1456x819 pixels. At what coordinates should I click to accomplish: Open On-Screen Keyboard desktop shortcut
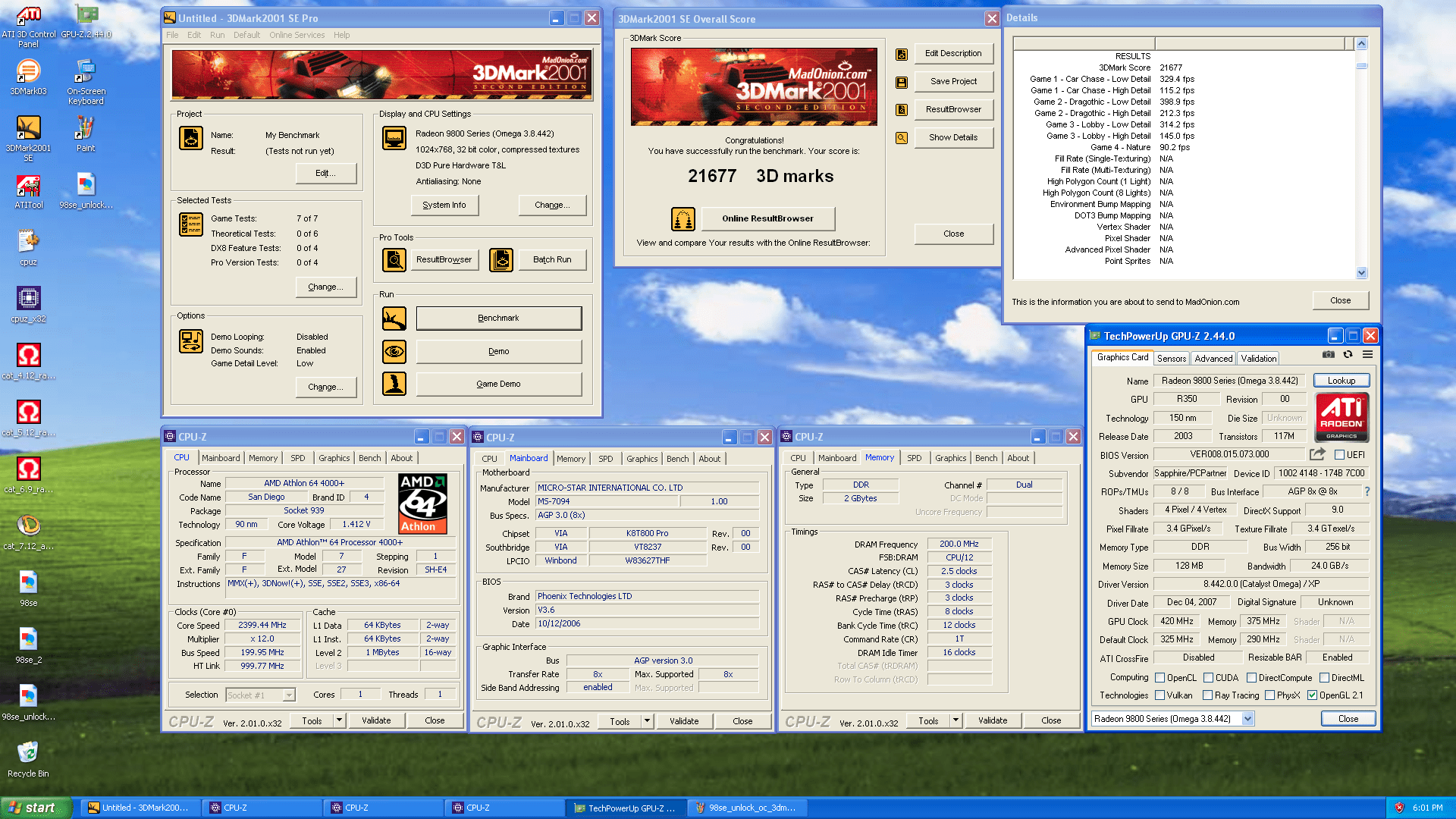[86, 82]
